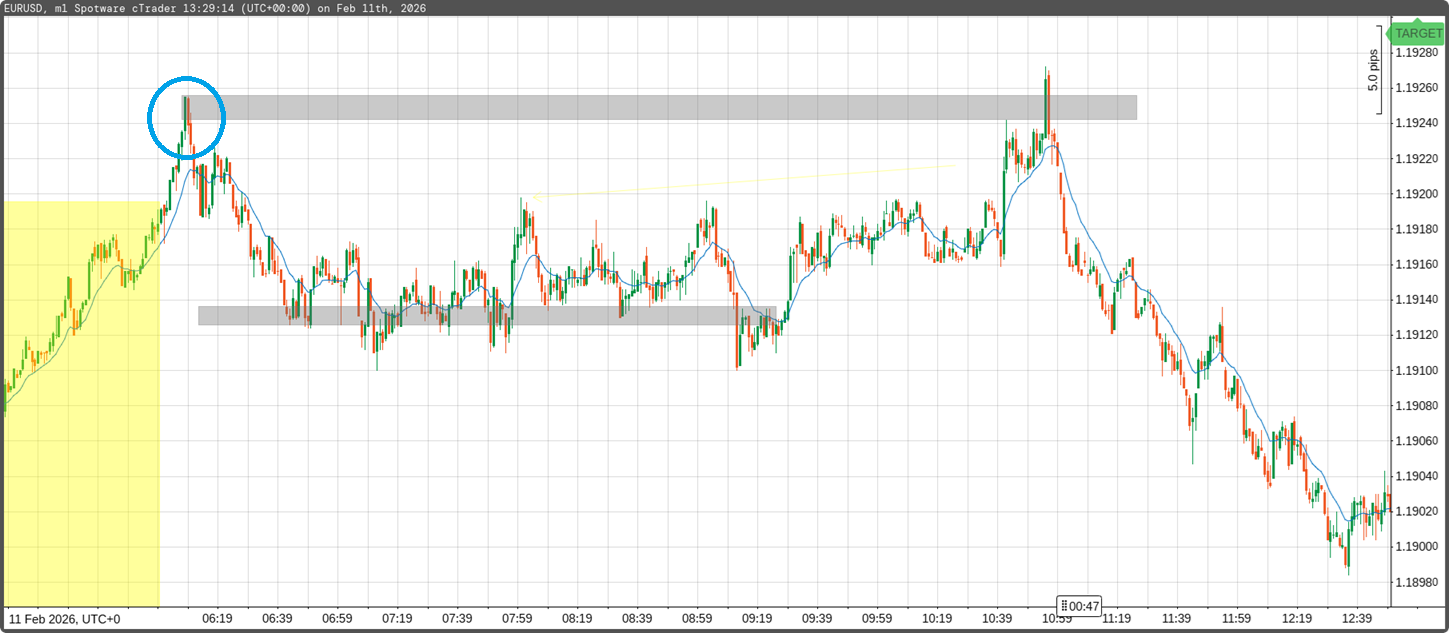Click the green TARGET price marker
Viewport: 1449px width, 633px height.
pyautogui.click(x=1418, y=33)
